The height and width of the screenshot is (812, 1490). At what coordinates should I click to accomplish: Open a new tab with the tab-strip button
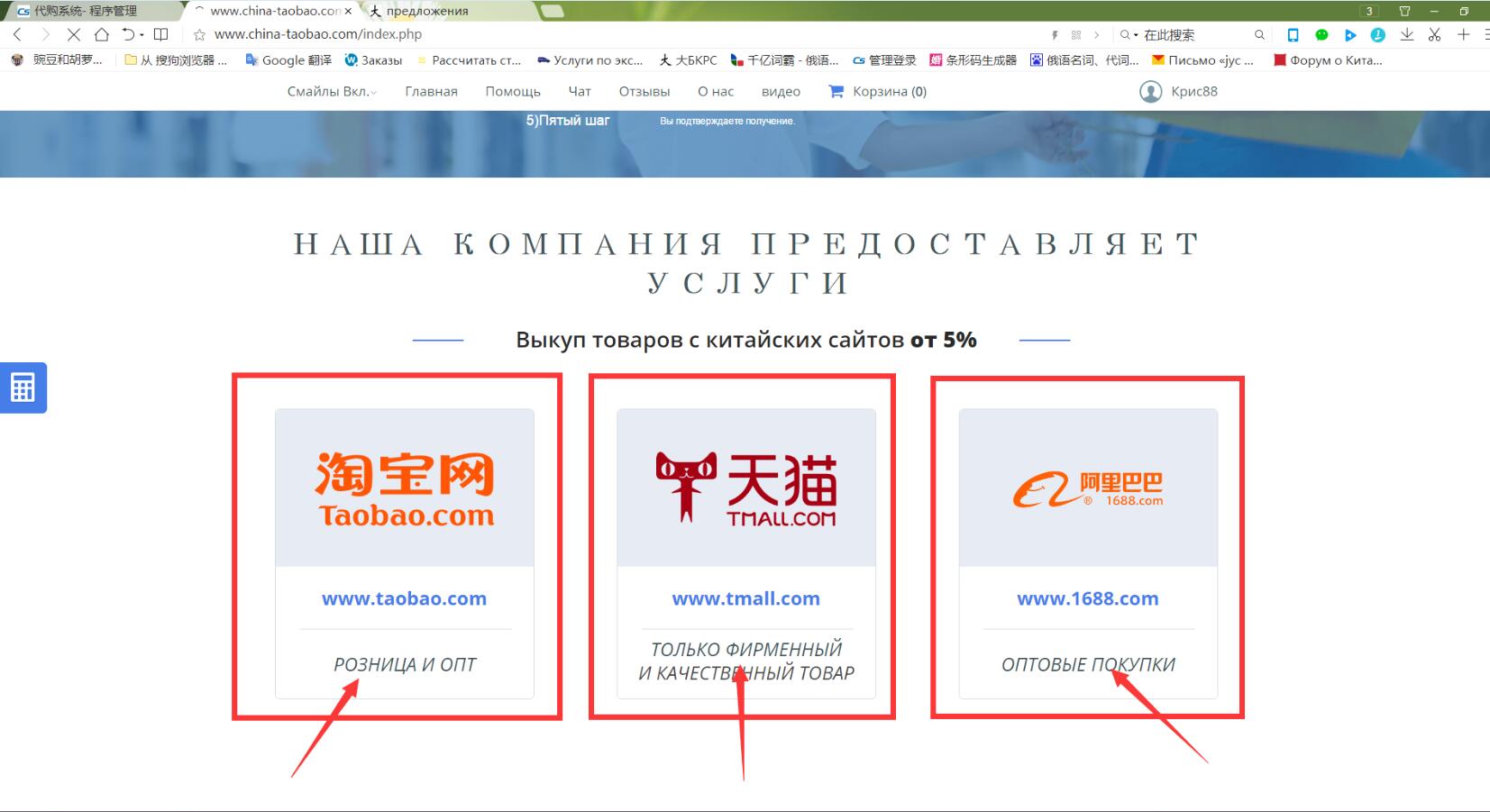click(x=552, y=11)
